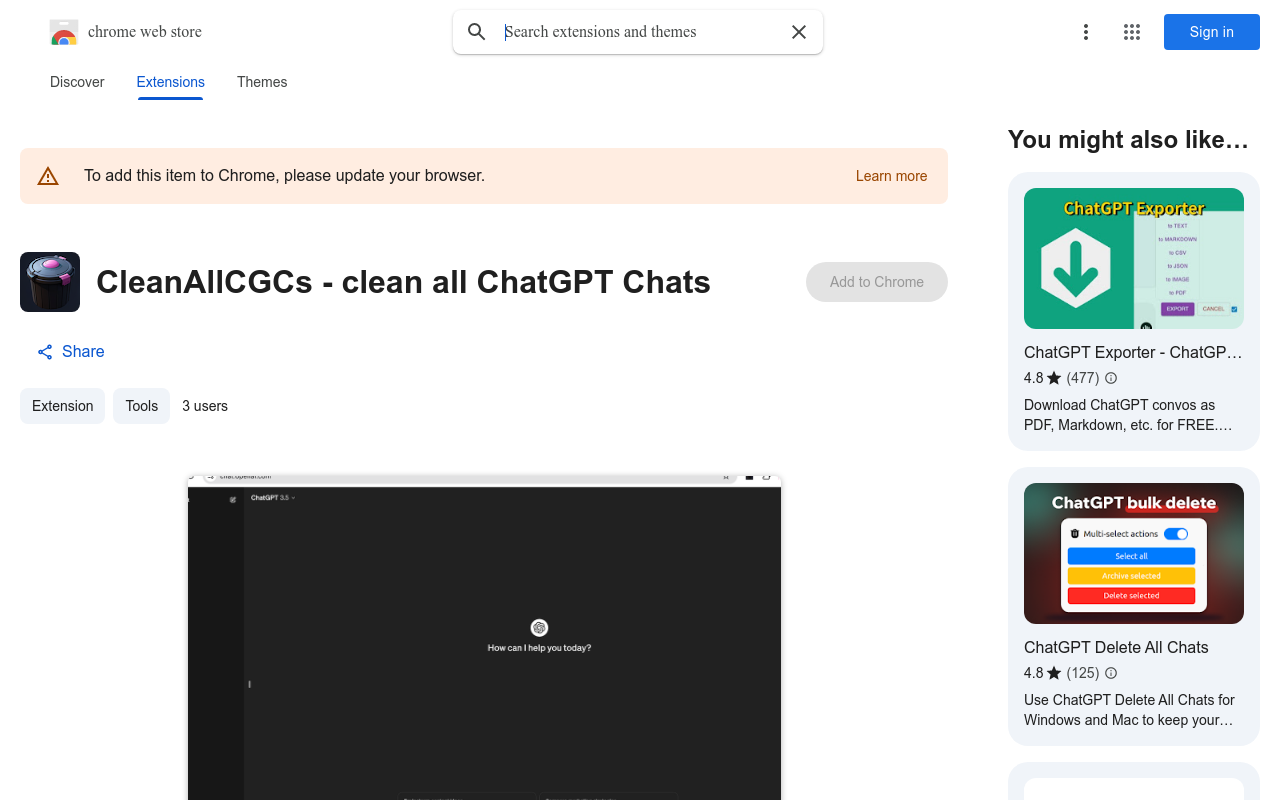Image resolution: width=1280 pixels, height=800 pixels.
Task: Click the search magnifier icon
Action: click(476, 32)
